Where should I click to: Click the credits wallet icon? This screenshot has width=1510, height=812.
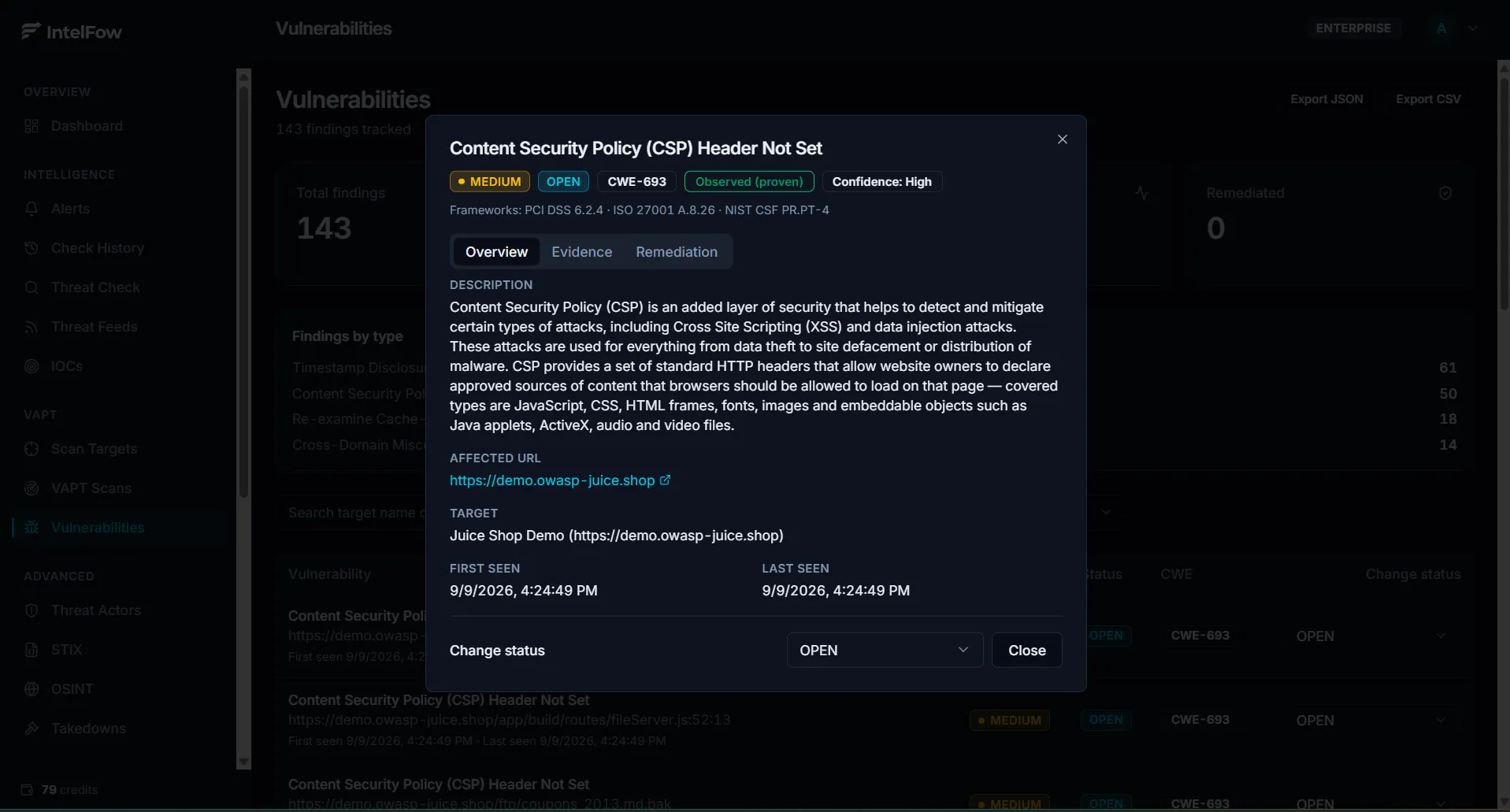(x=27, y=790)
